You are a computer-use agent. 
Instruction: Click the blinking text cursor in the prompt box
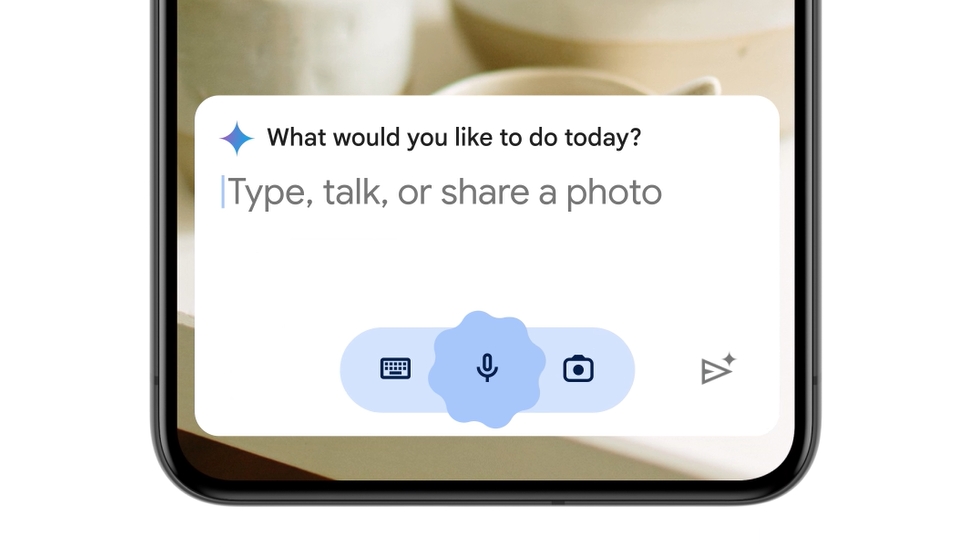pyautogui.click(x=223, y=192)
